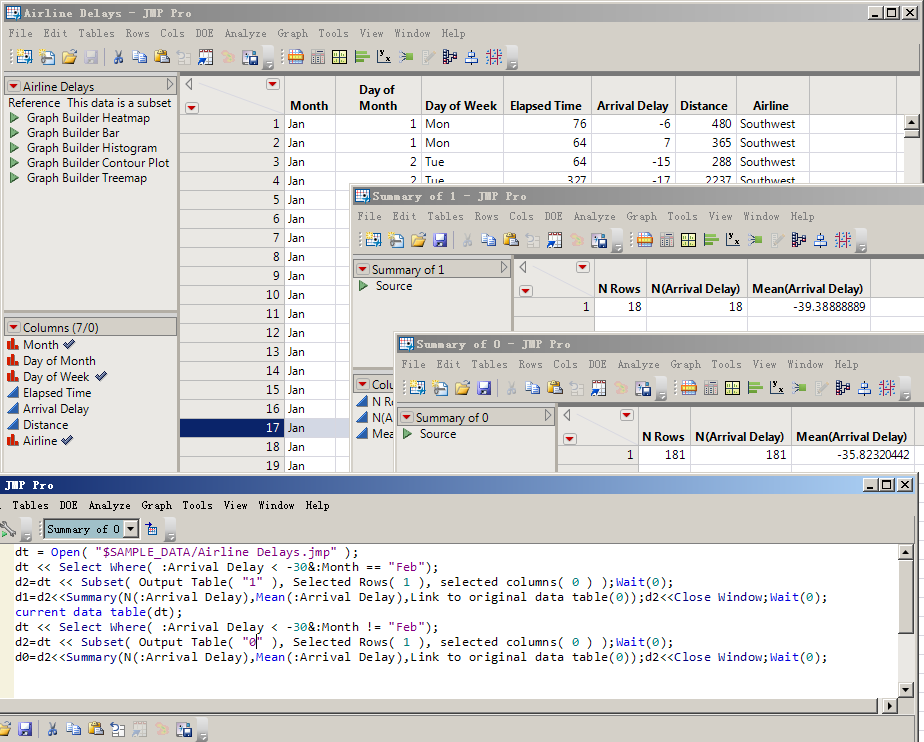This screenshot has height=742, width=924.
Task: Click Paste icon in Summary of 1 toolbar
Action: click(x=511, y=240)
